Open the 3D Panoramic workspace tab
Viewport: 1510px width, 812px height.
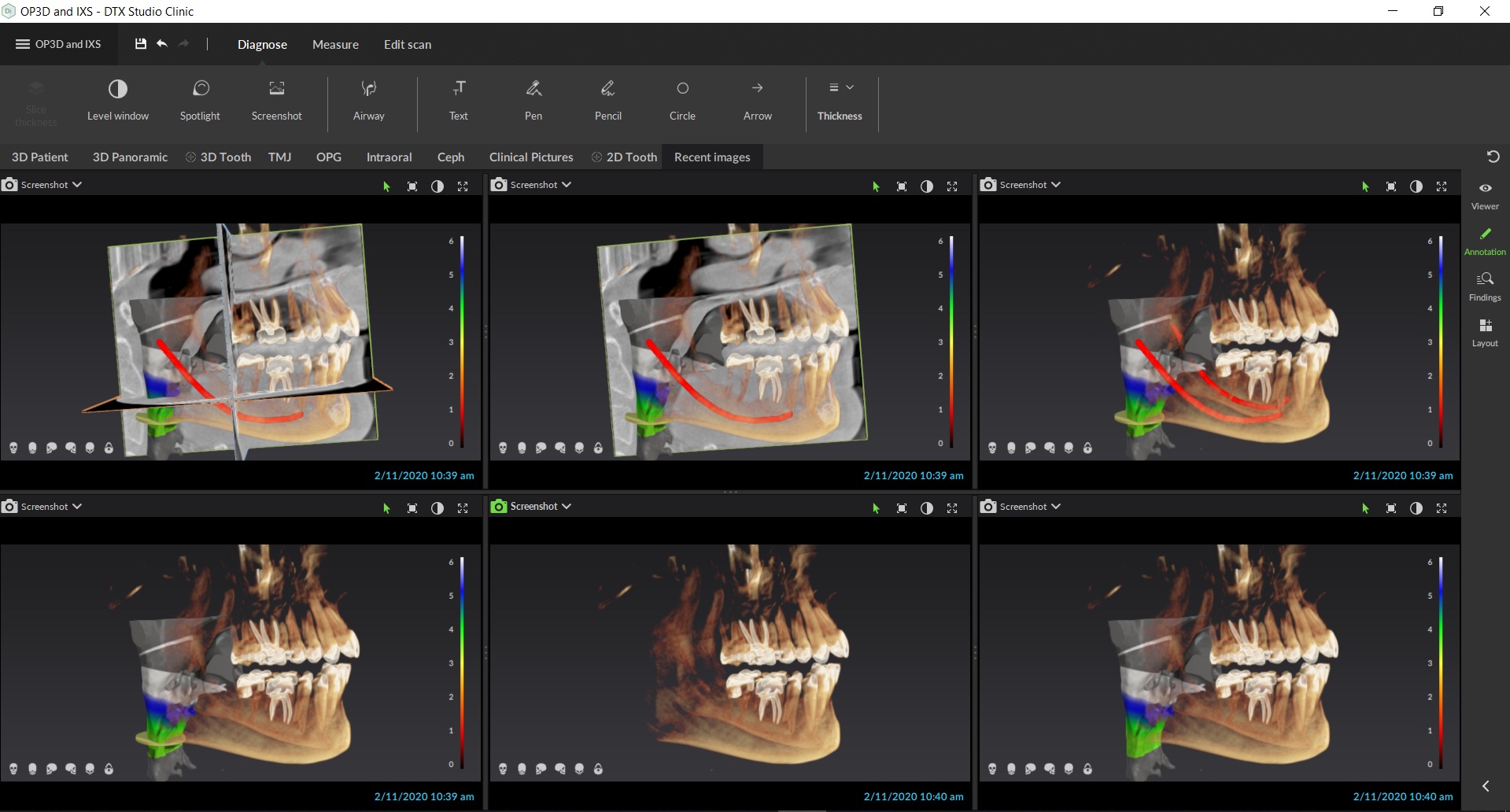(130, 157)
